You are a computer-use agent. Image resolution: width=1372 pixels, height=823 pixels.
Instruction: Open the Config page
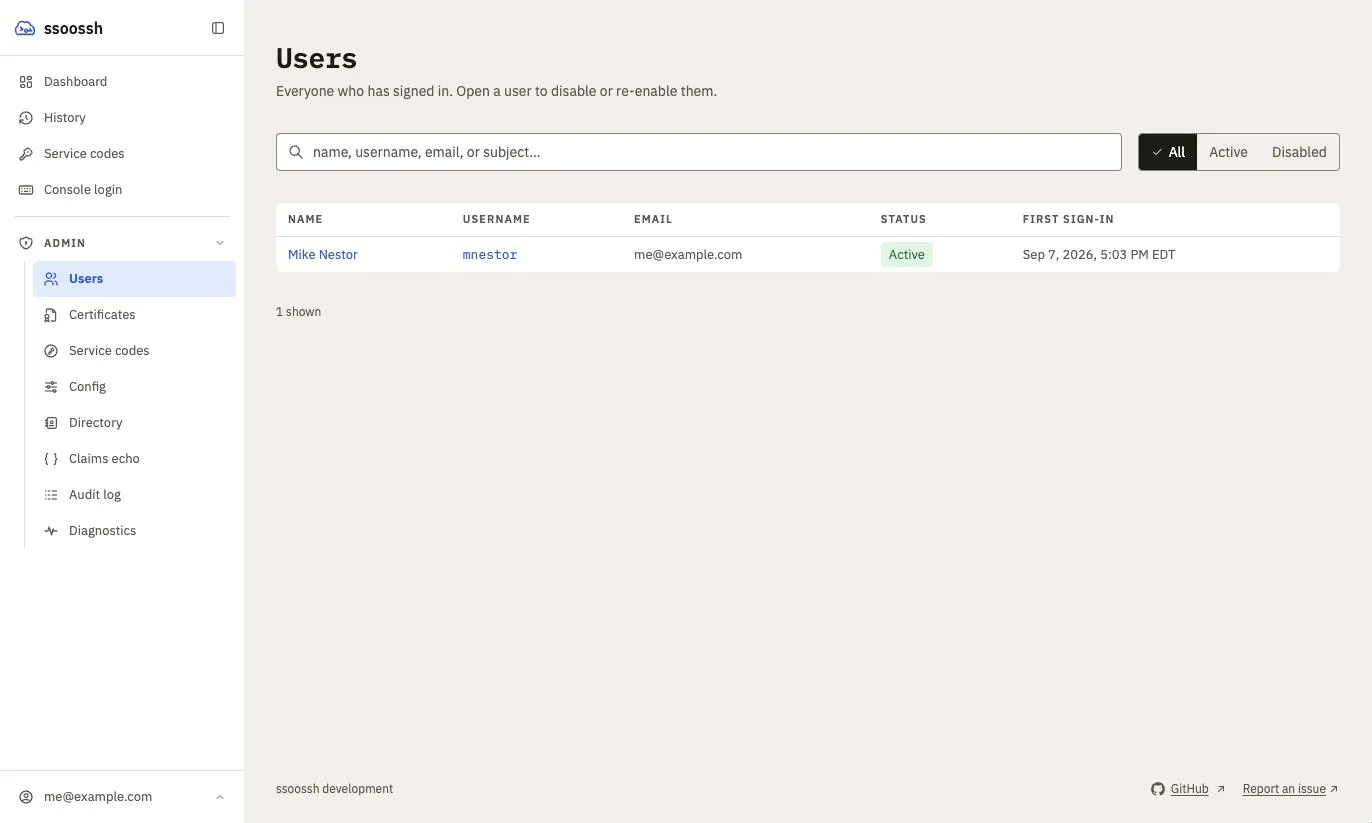click(134, 387)
